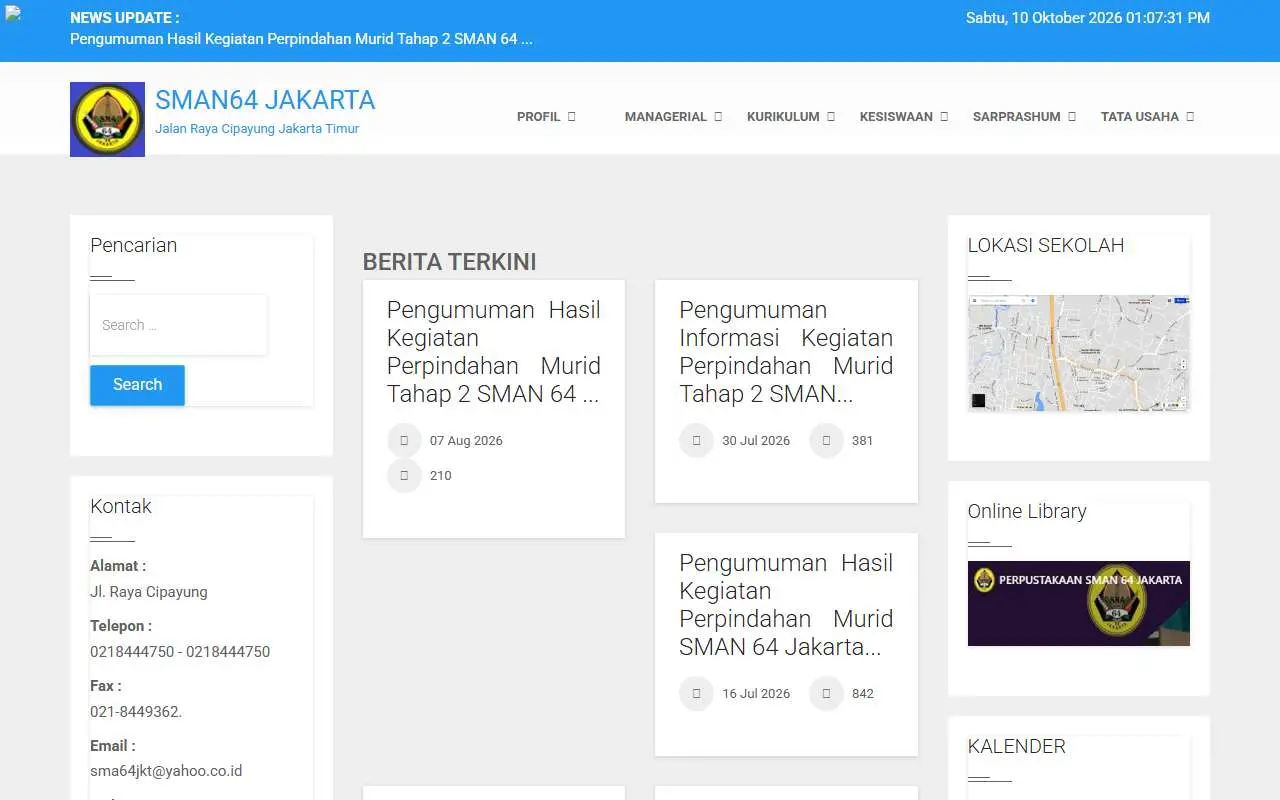Click the broken image icon in news bar
This screenshot has width=1280, height=800.
(x=13, y=14)
